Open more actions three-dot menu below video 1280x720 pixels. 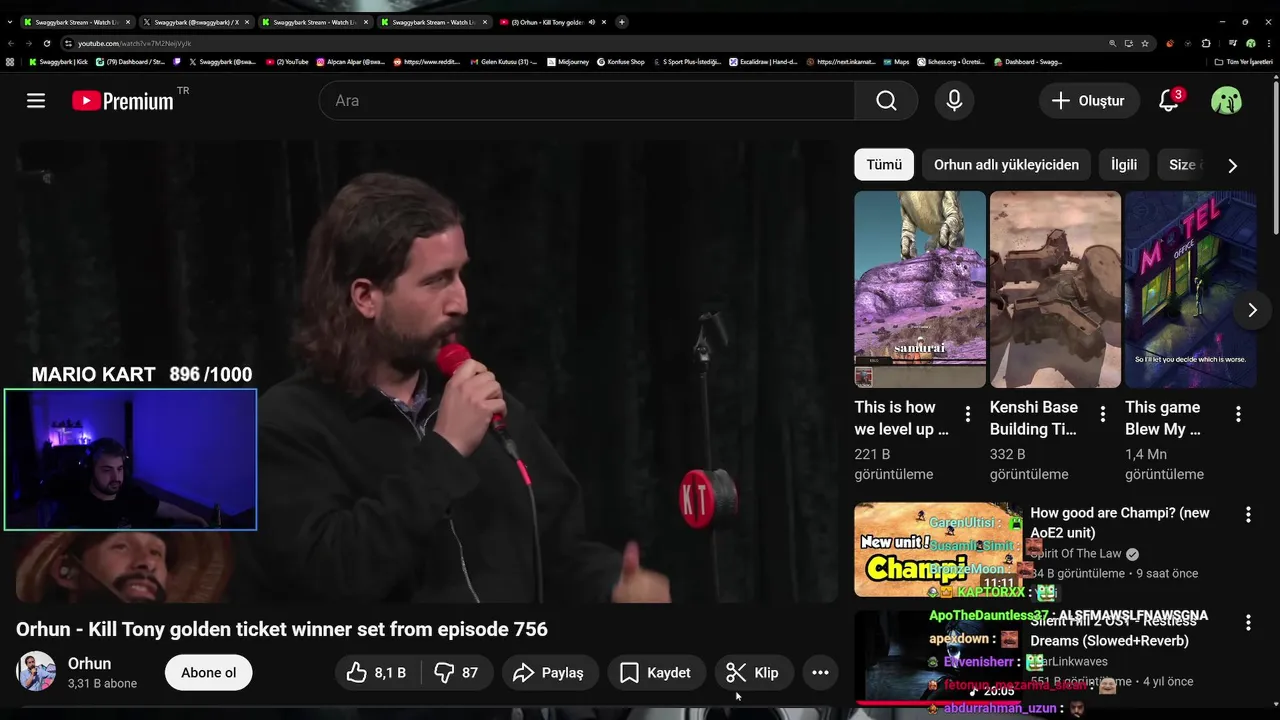(x=820, y=673)
